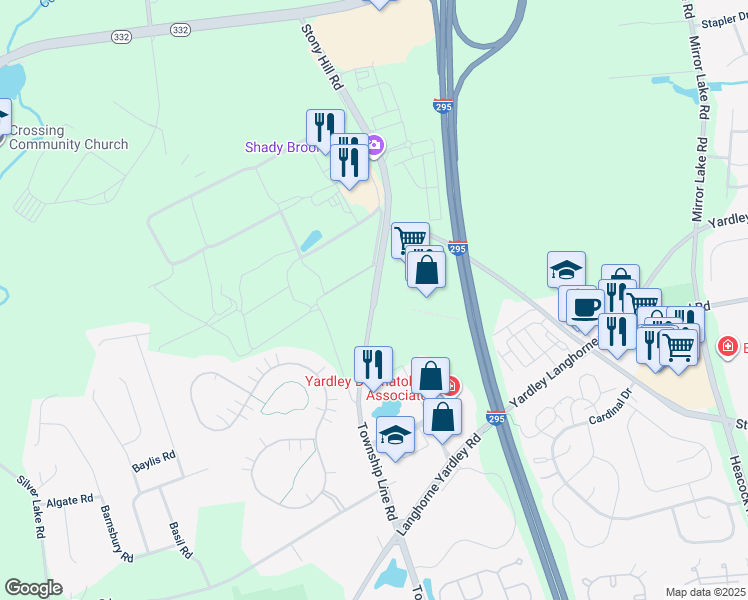Screen dimensions: 748x600
Task: Open the graduation cap marker east of I-295
Action: click(566, 269)
